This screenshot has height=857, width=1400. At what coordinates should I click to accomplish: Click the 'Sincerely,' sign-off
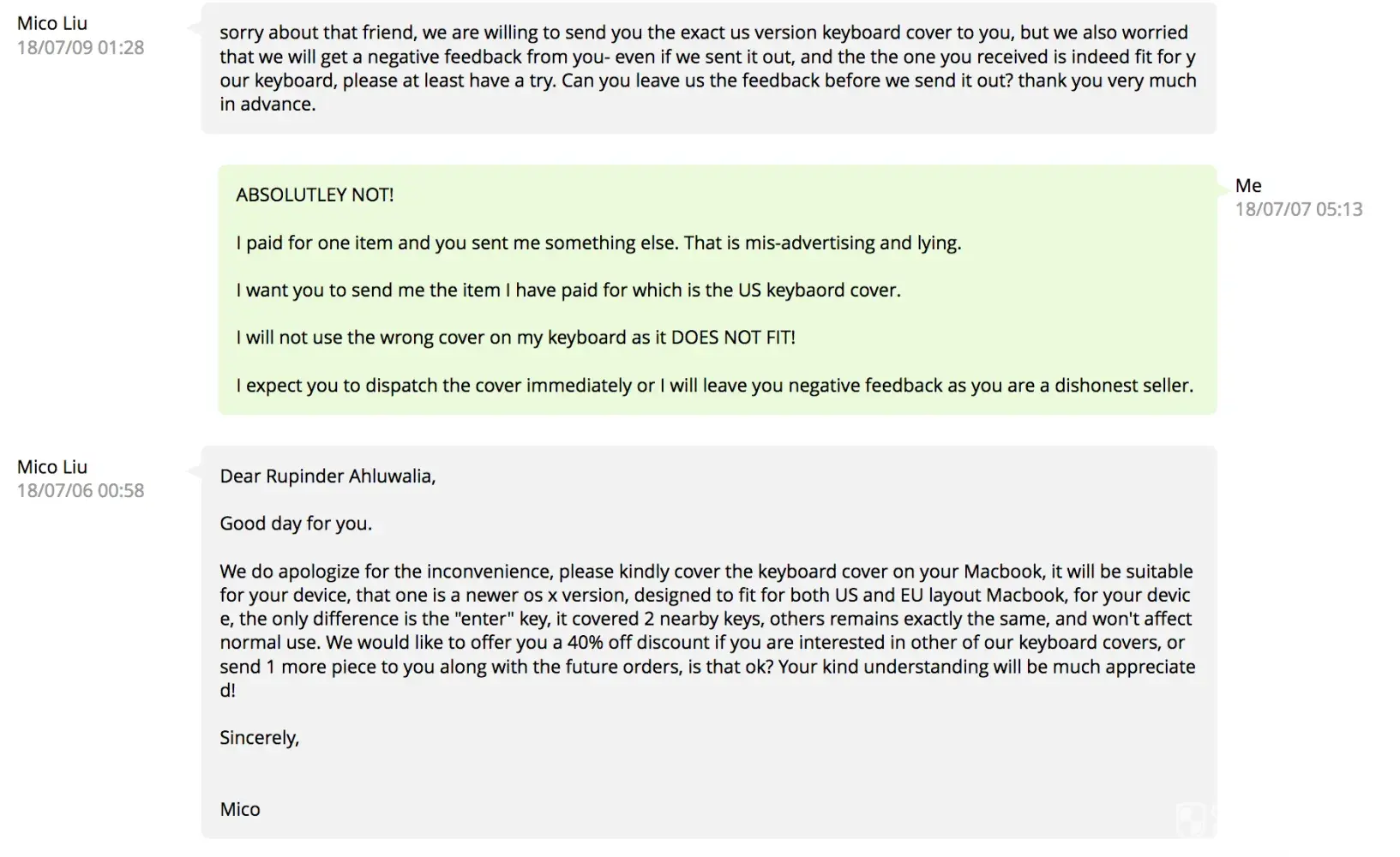pos(259,738)
